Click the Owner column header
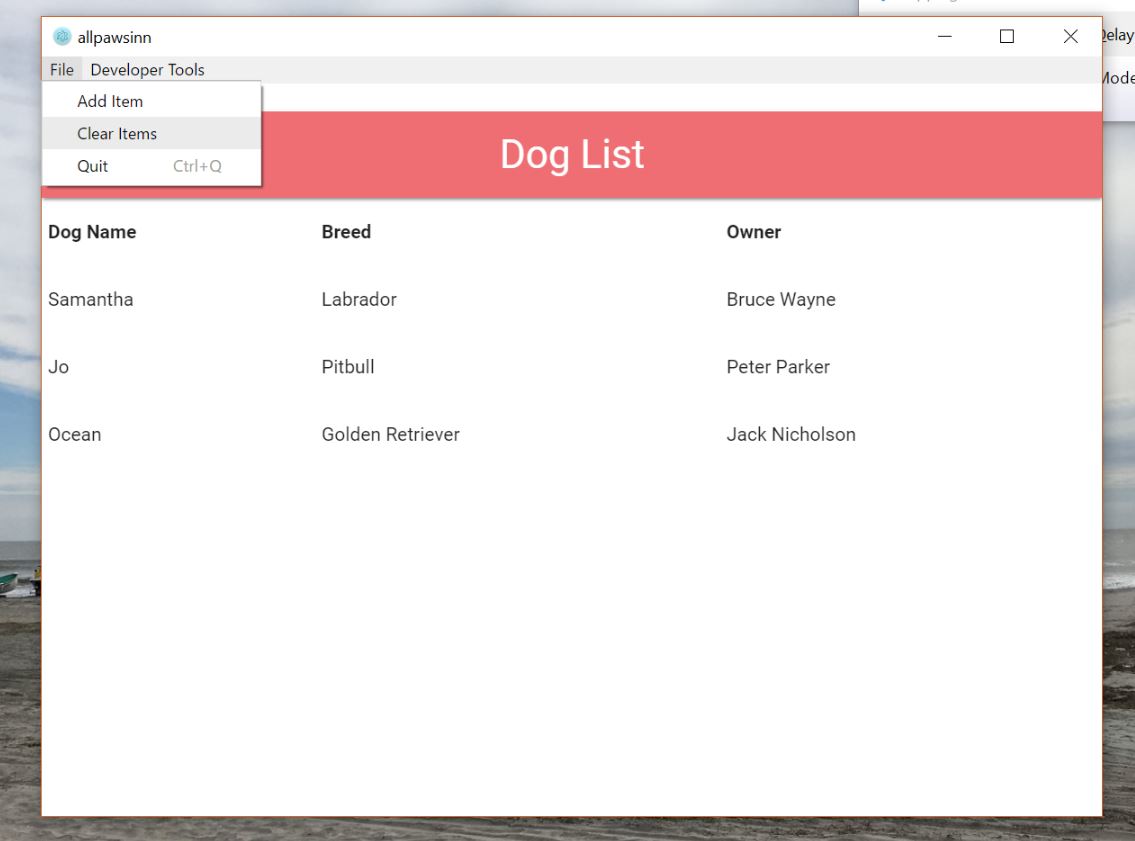 click(753, 232)
